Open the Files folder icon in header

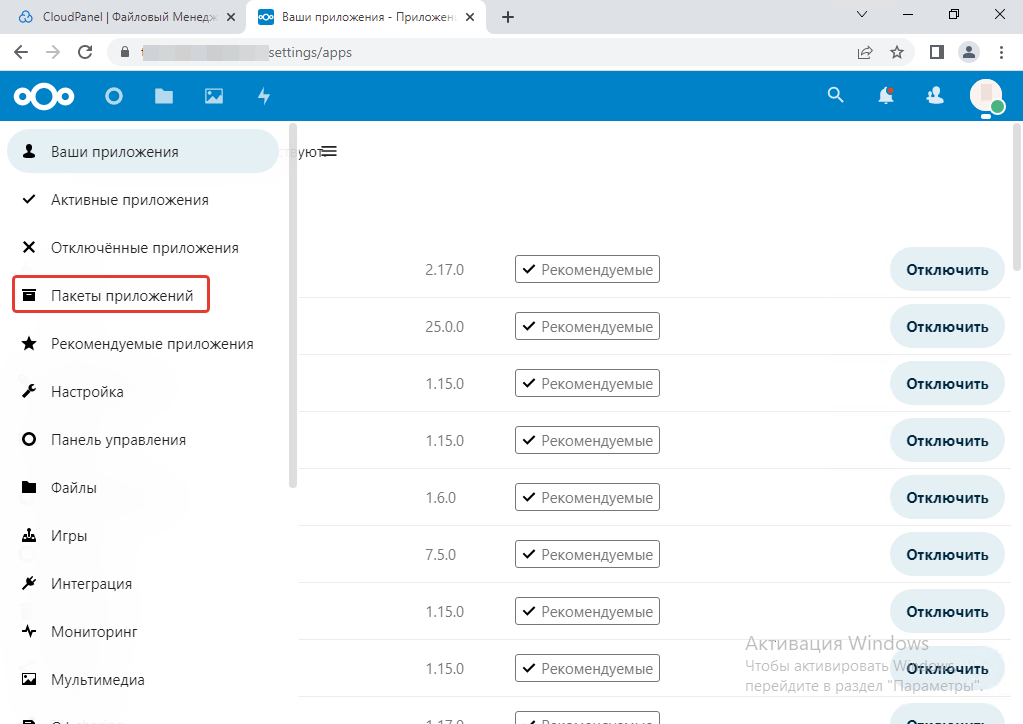point(164,96)
